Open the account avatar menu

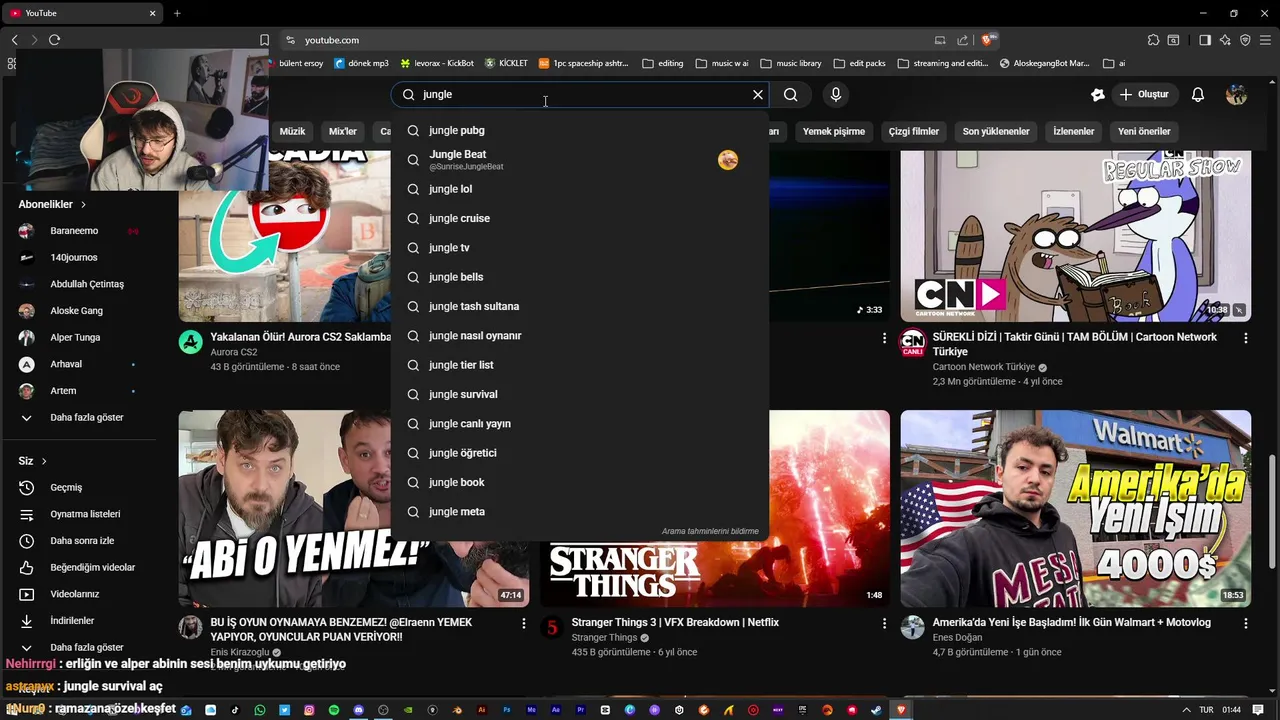[1237, 94]
